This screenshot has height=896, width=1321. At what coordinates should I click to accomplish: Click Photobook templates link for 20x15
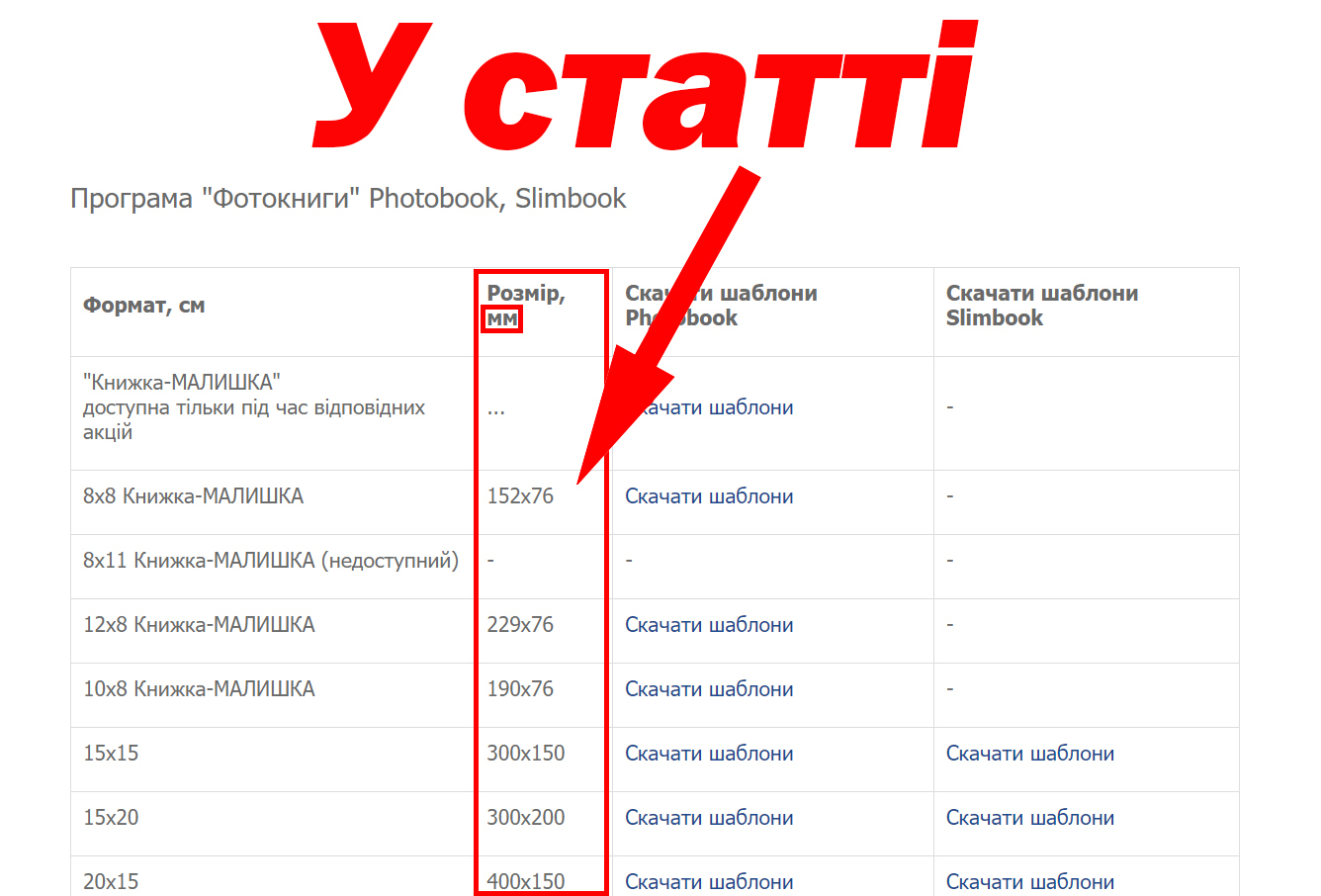(709, 881)
